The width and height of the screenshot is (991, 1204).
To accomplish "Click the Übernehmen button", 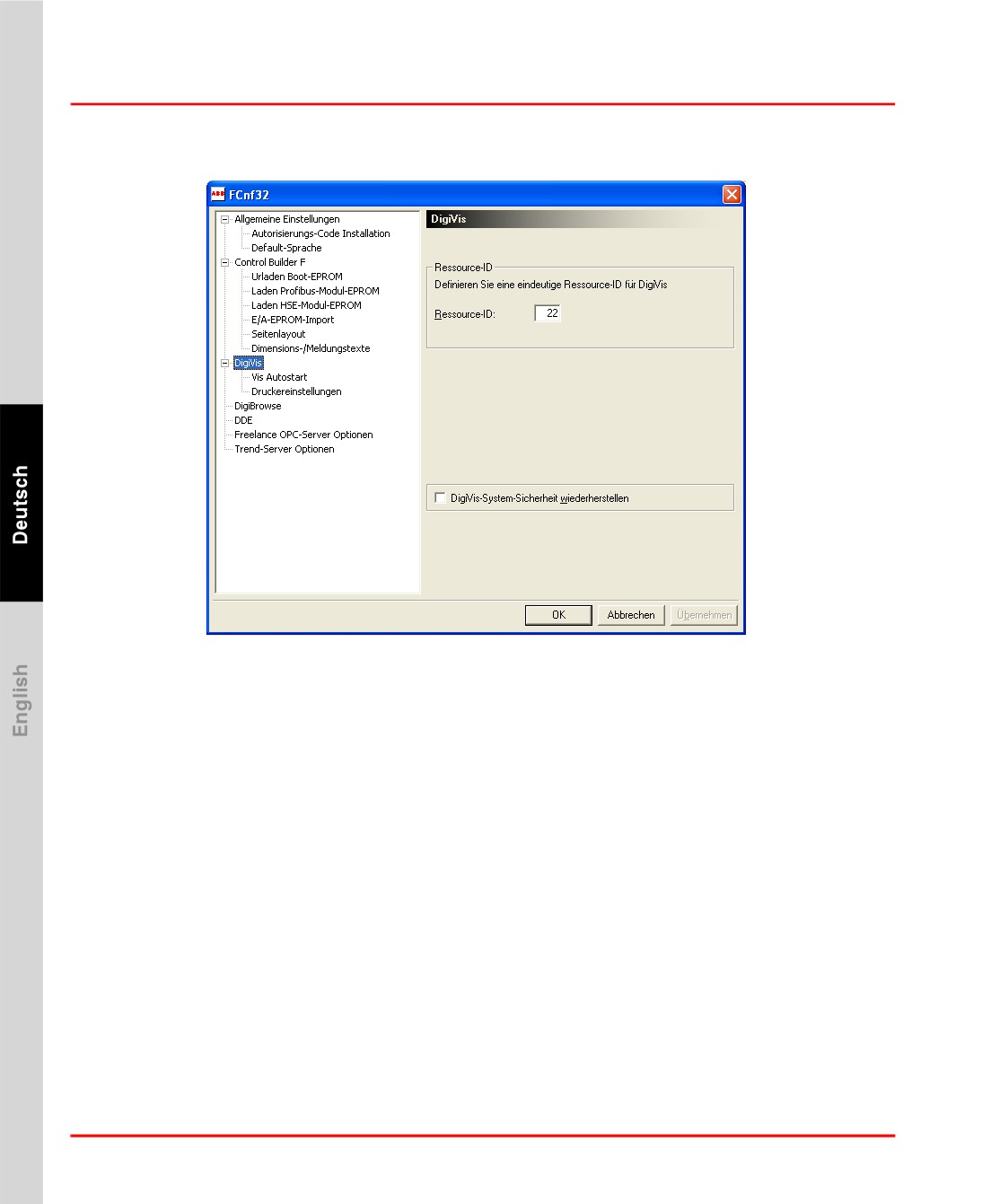I will 704,615.
